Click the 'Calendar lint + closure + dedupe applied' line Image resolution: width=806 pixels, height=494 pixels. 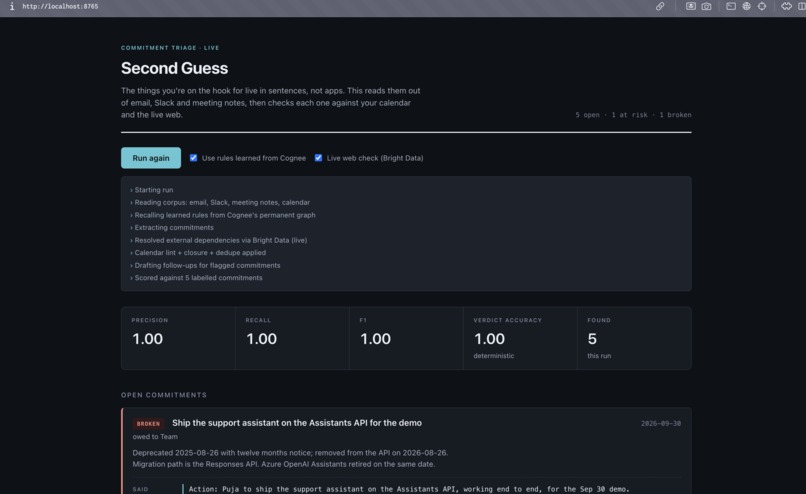(x=198, y=252)
